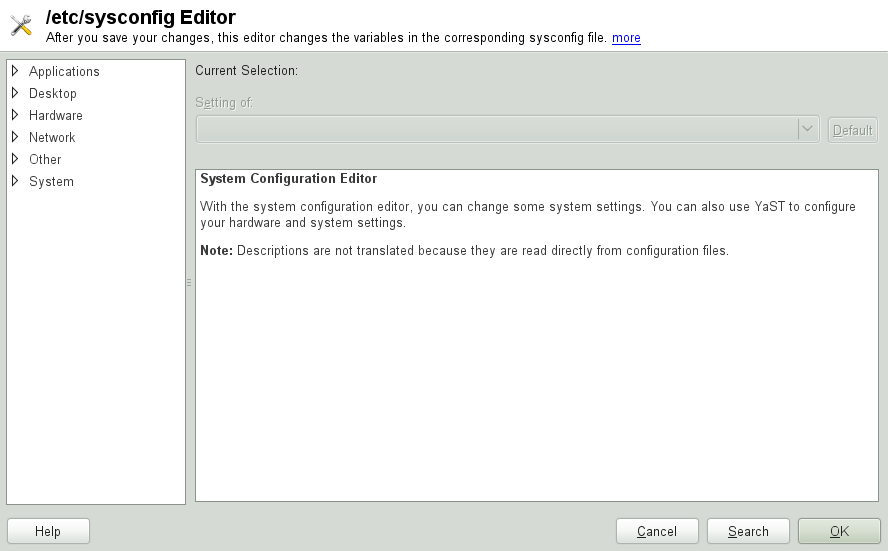The width and height of the screenshot is (888, 551).
Task: Click the Default button
Action: 852,130
